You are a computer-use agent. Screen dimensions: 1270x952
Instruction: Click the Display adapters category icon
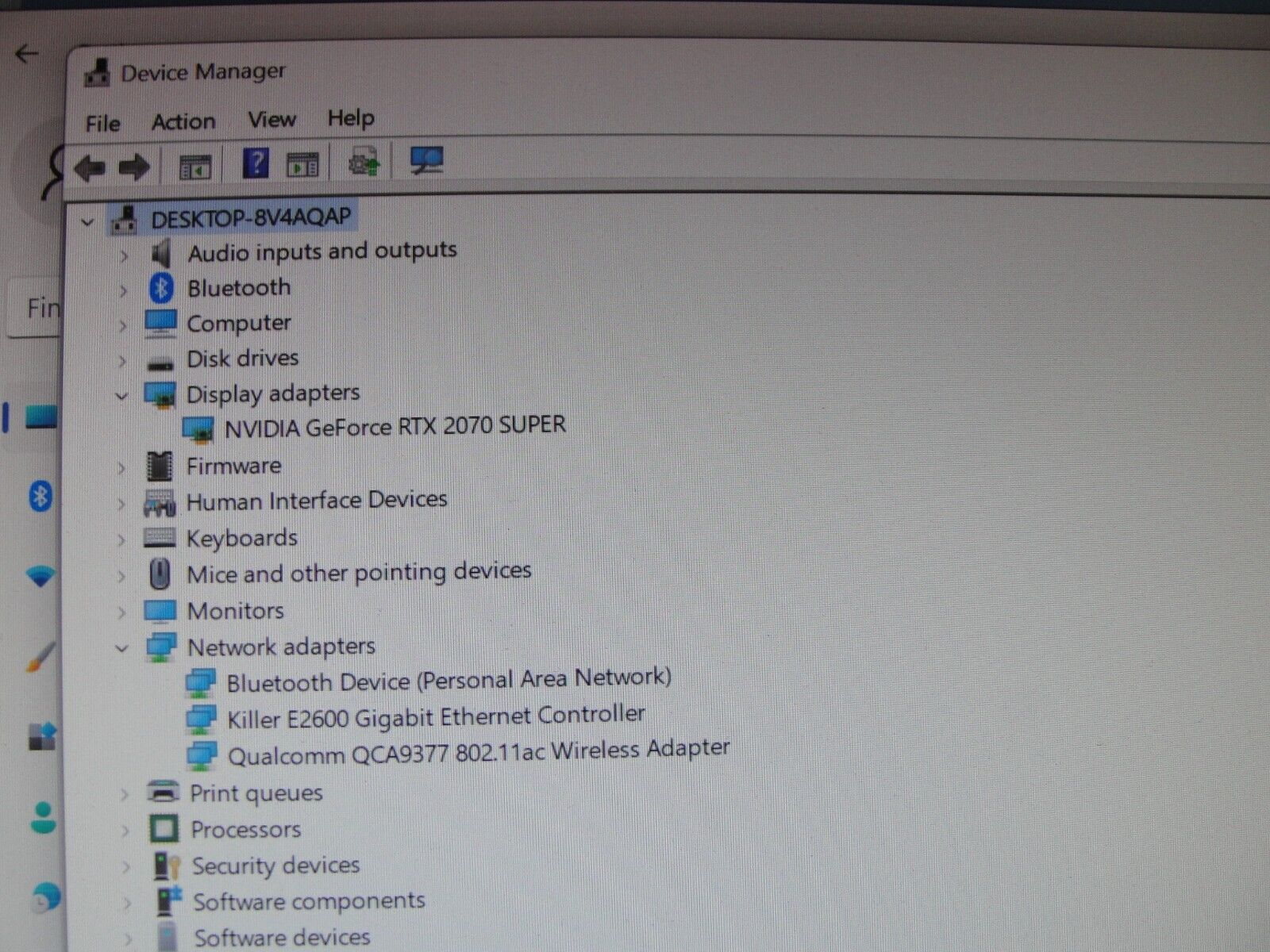160,394
